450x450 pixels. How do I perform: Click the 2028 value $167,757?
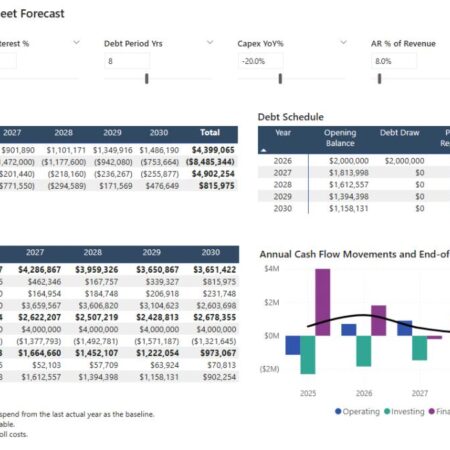click(x=101, y=282)
